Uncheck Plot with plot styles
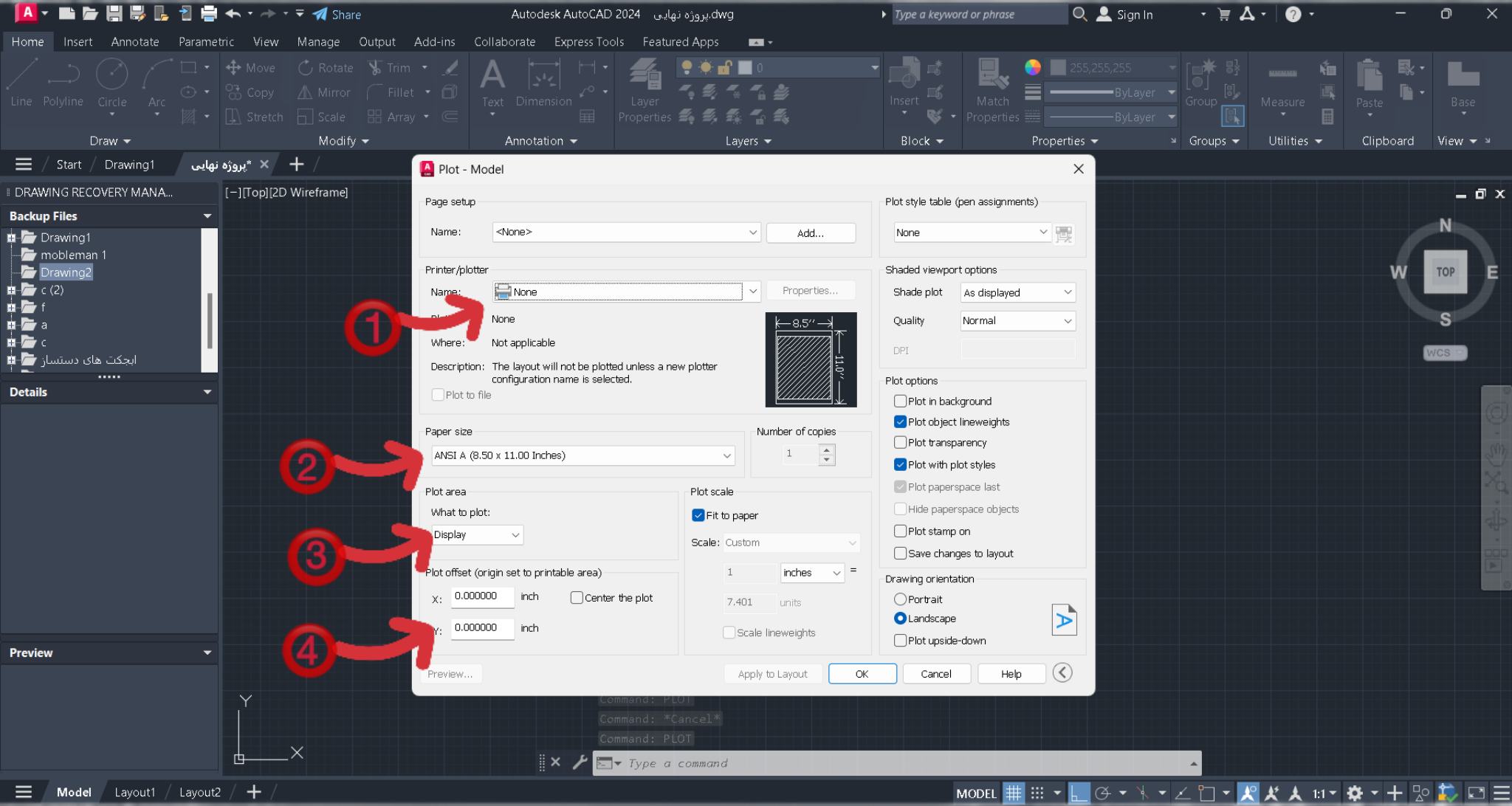Screen dimensions: 1512x806 (900, 464)
